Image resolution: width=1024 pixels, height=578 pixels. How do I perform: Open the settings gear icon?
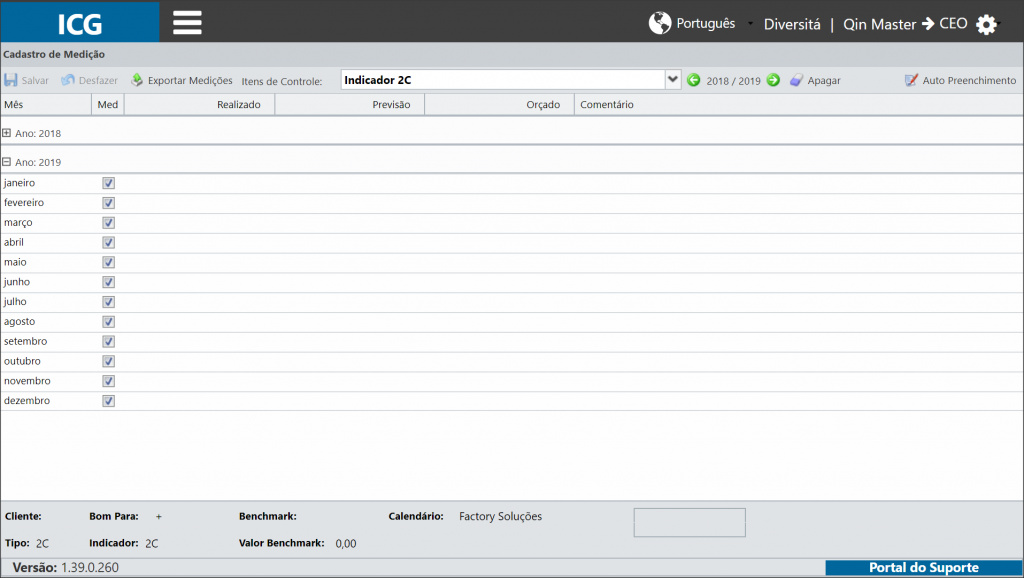pos(986,25)
